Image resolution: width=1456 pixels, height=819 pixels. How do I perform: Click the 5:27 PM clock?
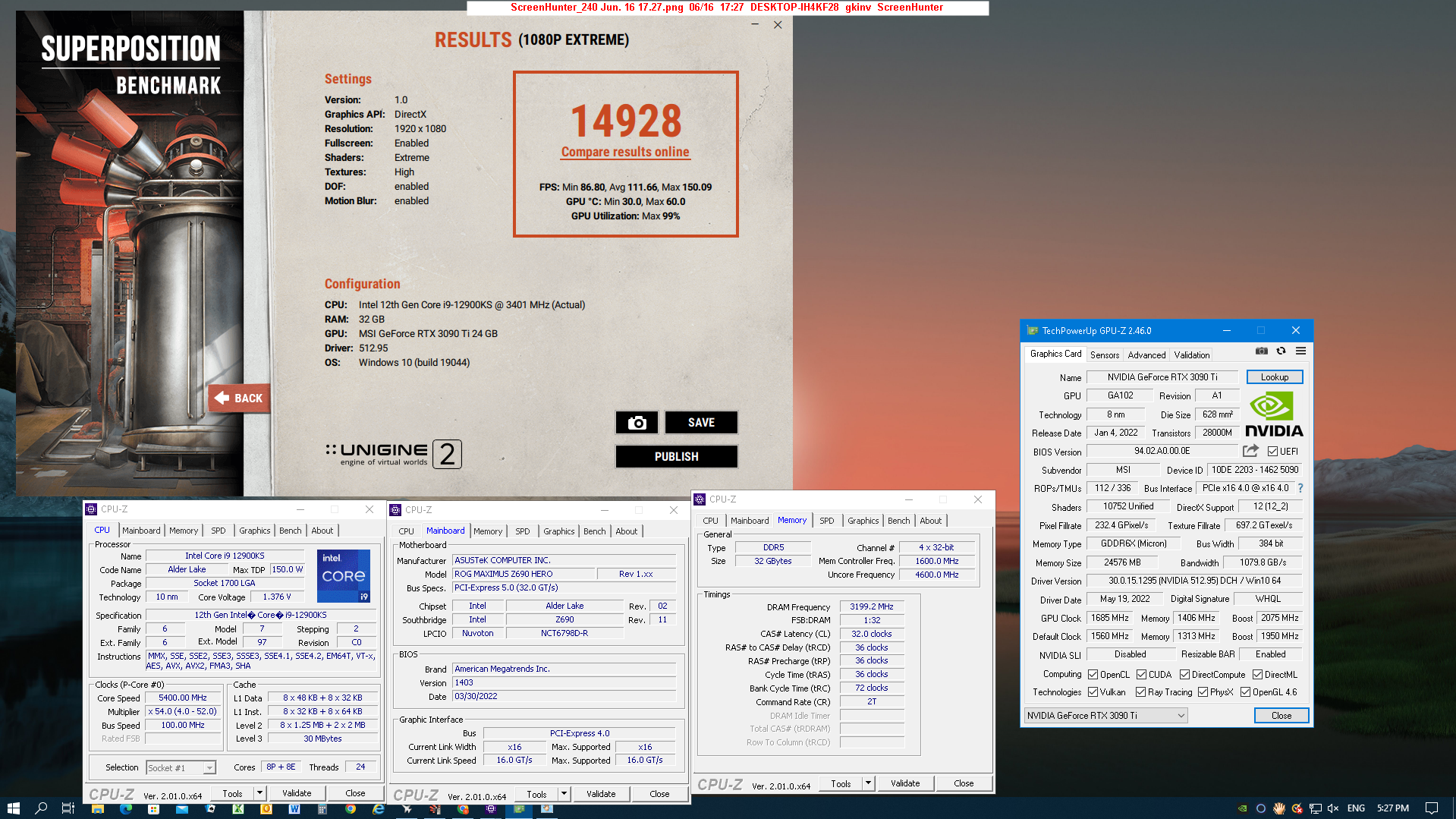[x=1393, y=808]
